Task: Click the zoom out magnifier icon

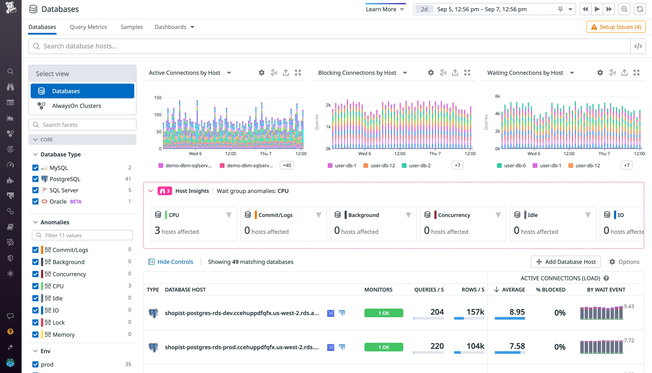Action: click(x=625, y=9)
